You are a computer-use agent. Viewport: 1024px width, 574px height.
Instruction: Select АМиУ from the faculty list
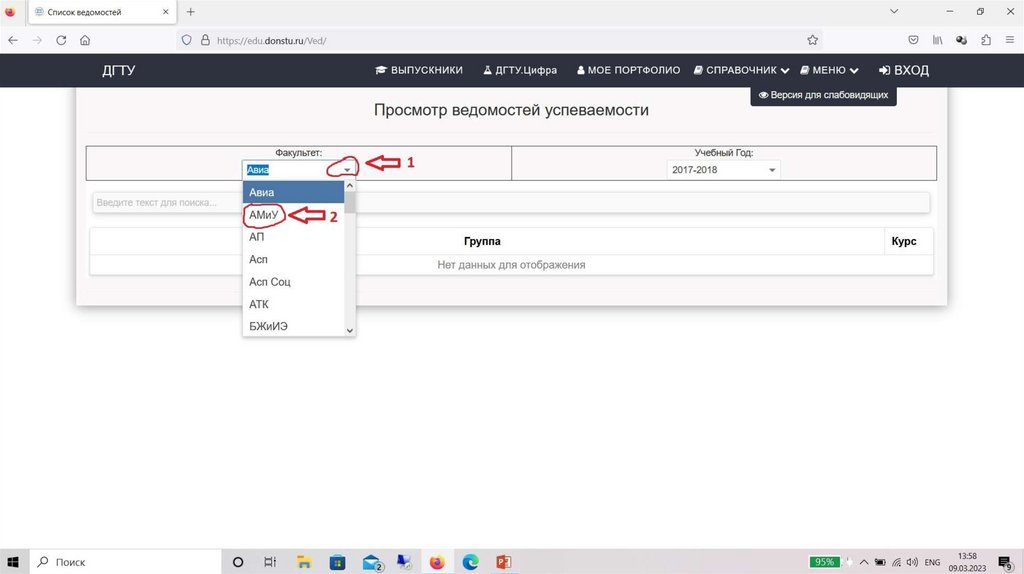(x=264, y=215)
